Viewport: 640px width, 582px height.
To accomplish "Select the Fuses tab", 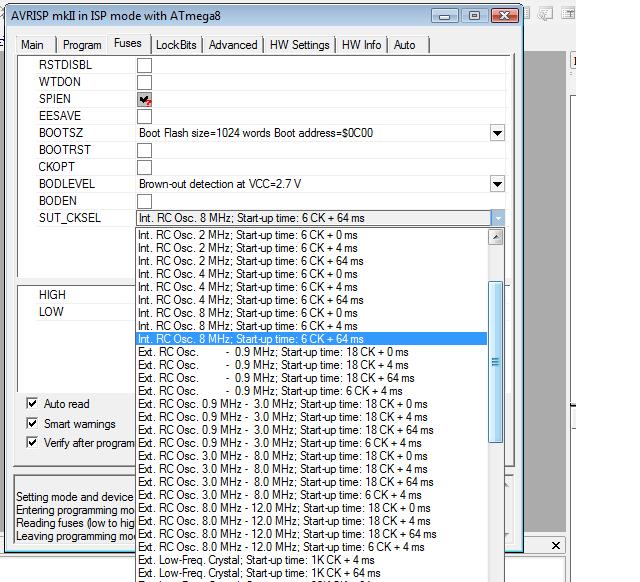I will 128,43.
